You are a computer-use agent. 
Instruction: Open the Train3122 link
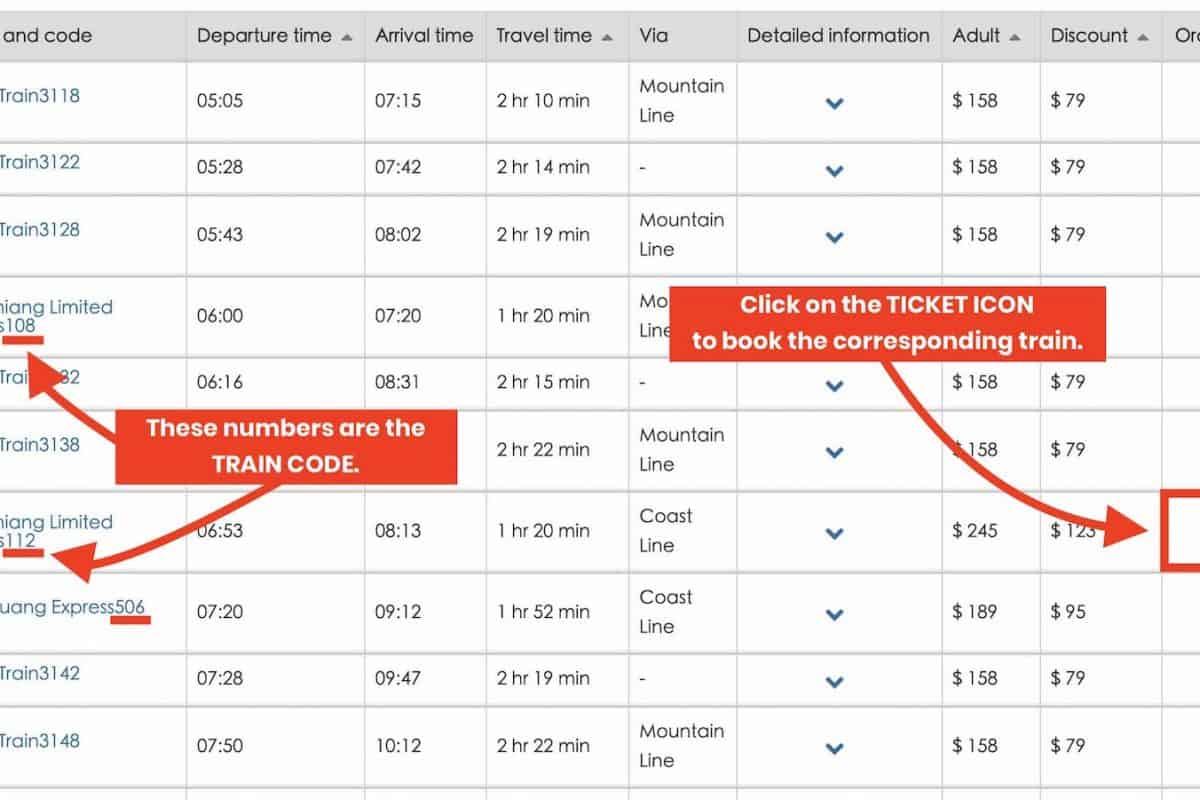[x=39, y=162]
